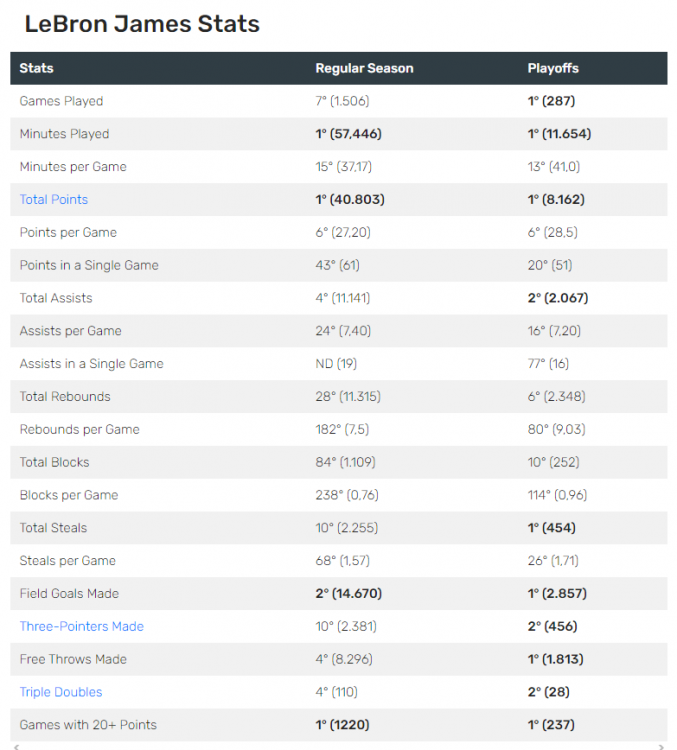The width and height of the screenshot is (677, 750).
Task: Click the left arrow of horizontal scrollbar
Action: click(15, 746)
